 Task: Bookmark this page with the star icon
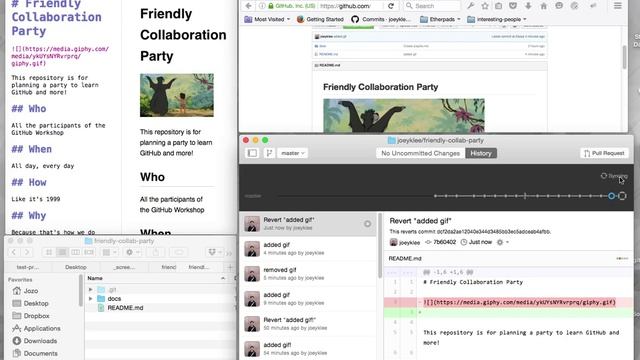[484, 6]
